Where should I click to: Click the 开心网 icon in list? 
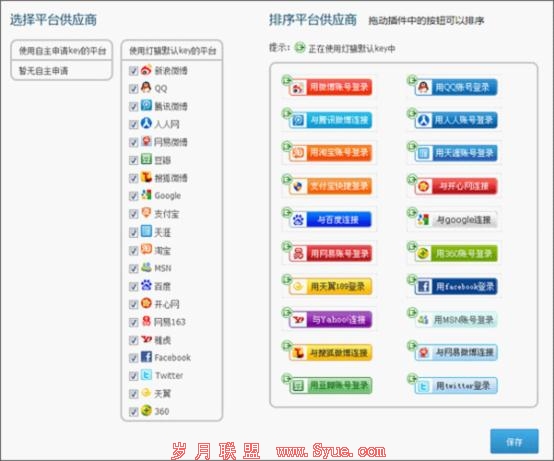[146, 303]
